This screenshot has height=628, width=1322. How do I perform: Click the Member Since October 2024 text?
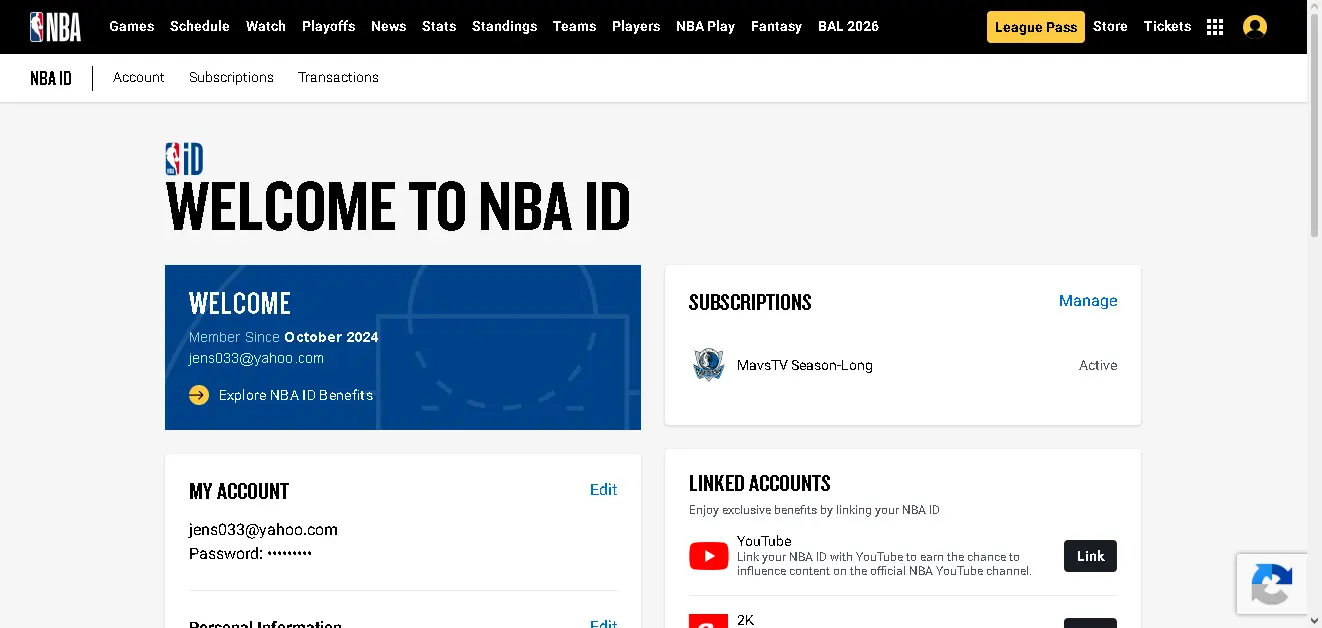click(284, 337)
